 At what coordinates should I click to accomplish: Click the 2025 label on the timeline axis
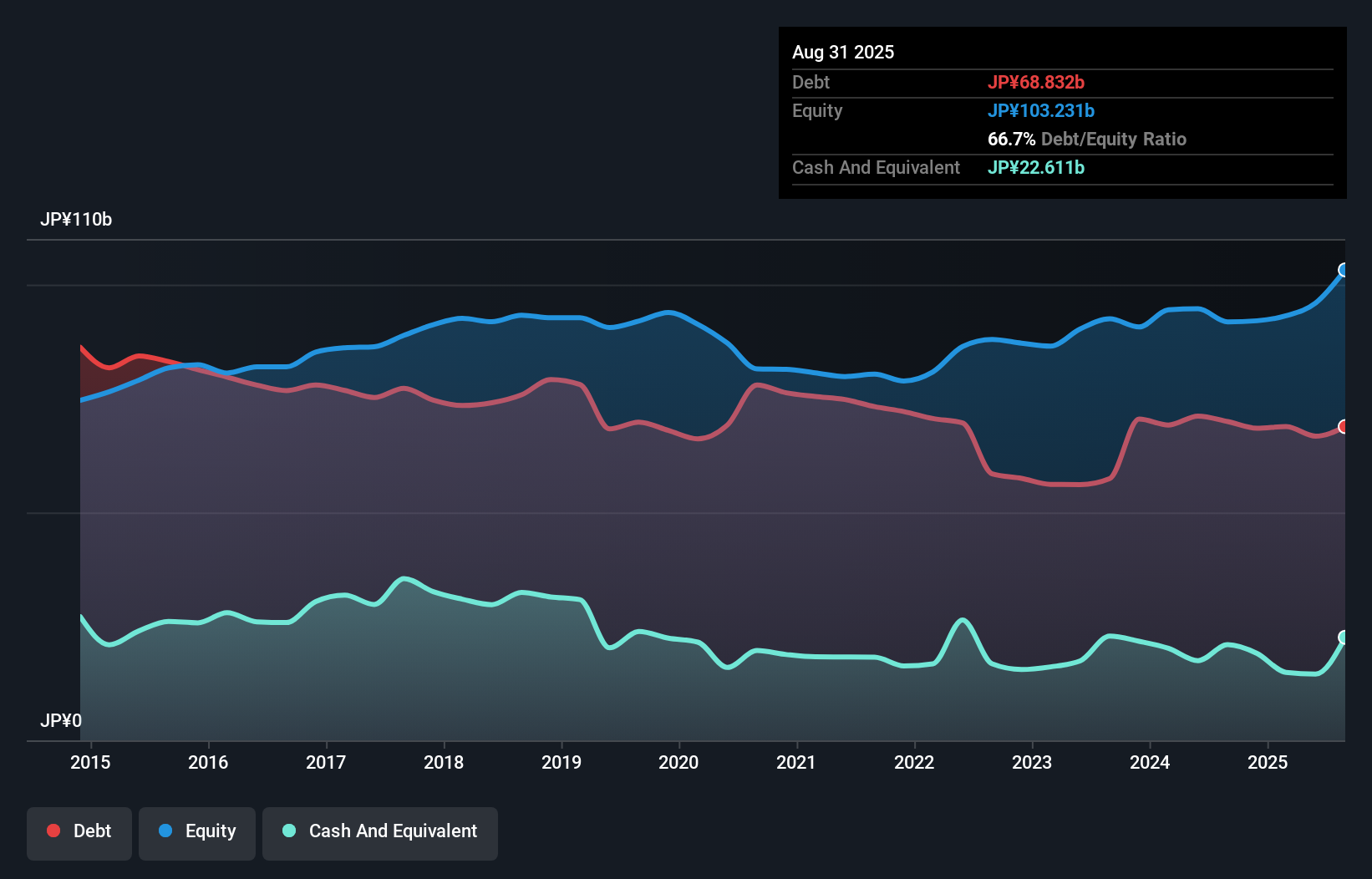[x=1268, y=762]
